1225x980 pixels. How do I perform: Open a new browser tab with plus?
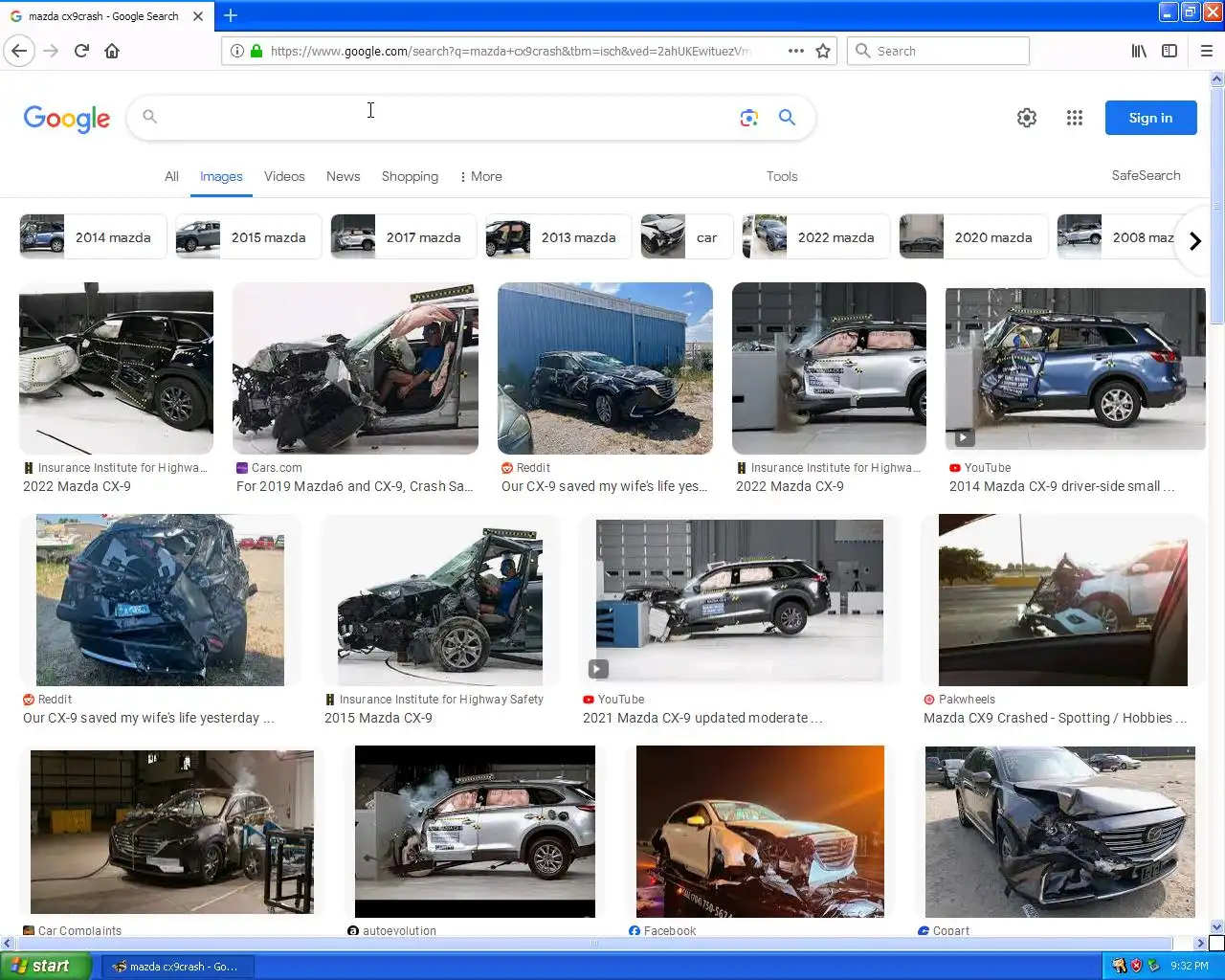point(231,15)
